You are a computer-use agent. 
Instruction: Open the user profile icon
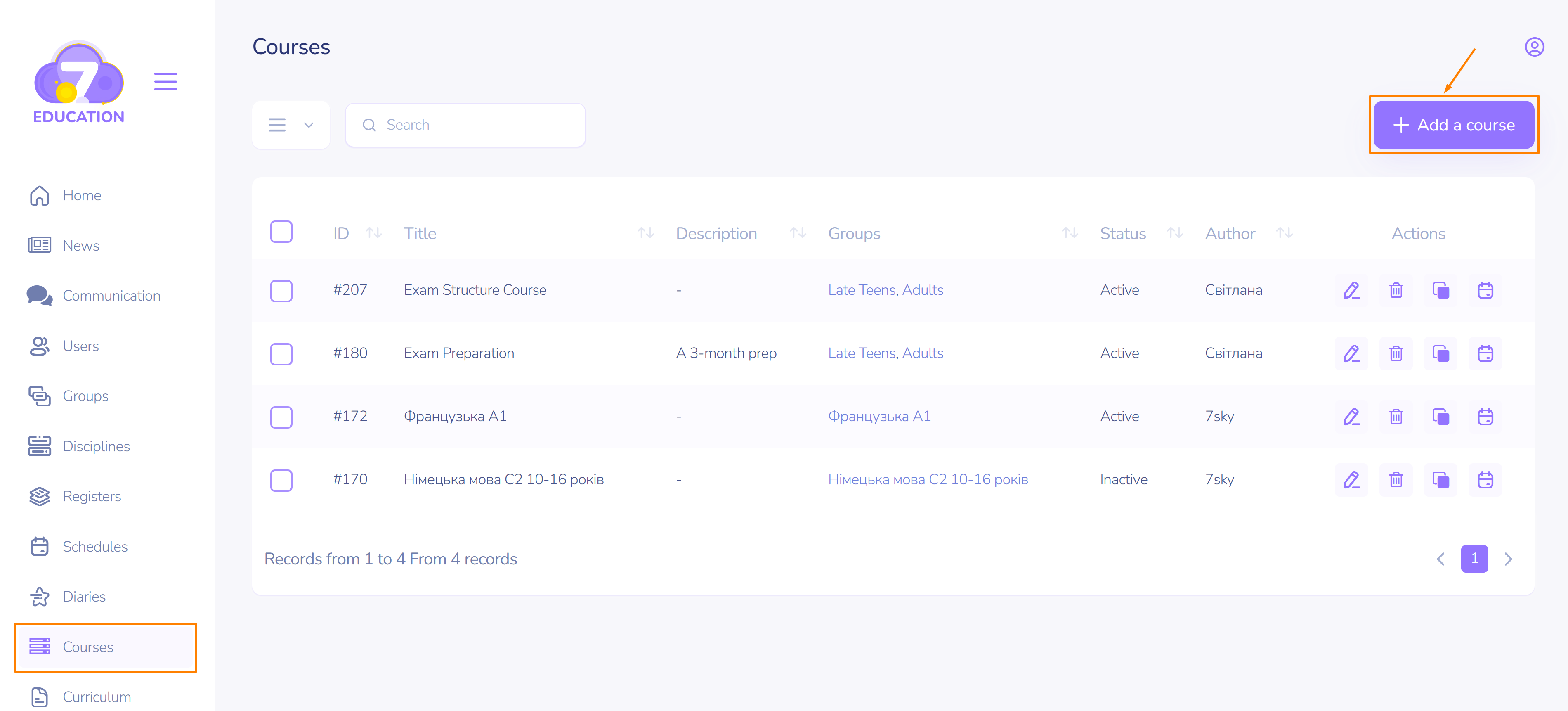pyautogui.click(x=1534, y=47)
